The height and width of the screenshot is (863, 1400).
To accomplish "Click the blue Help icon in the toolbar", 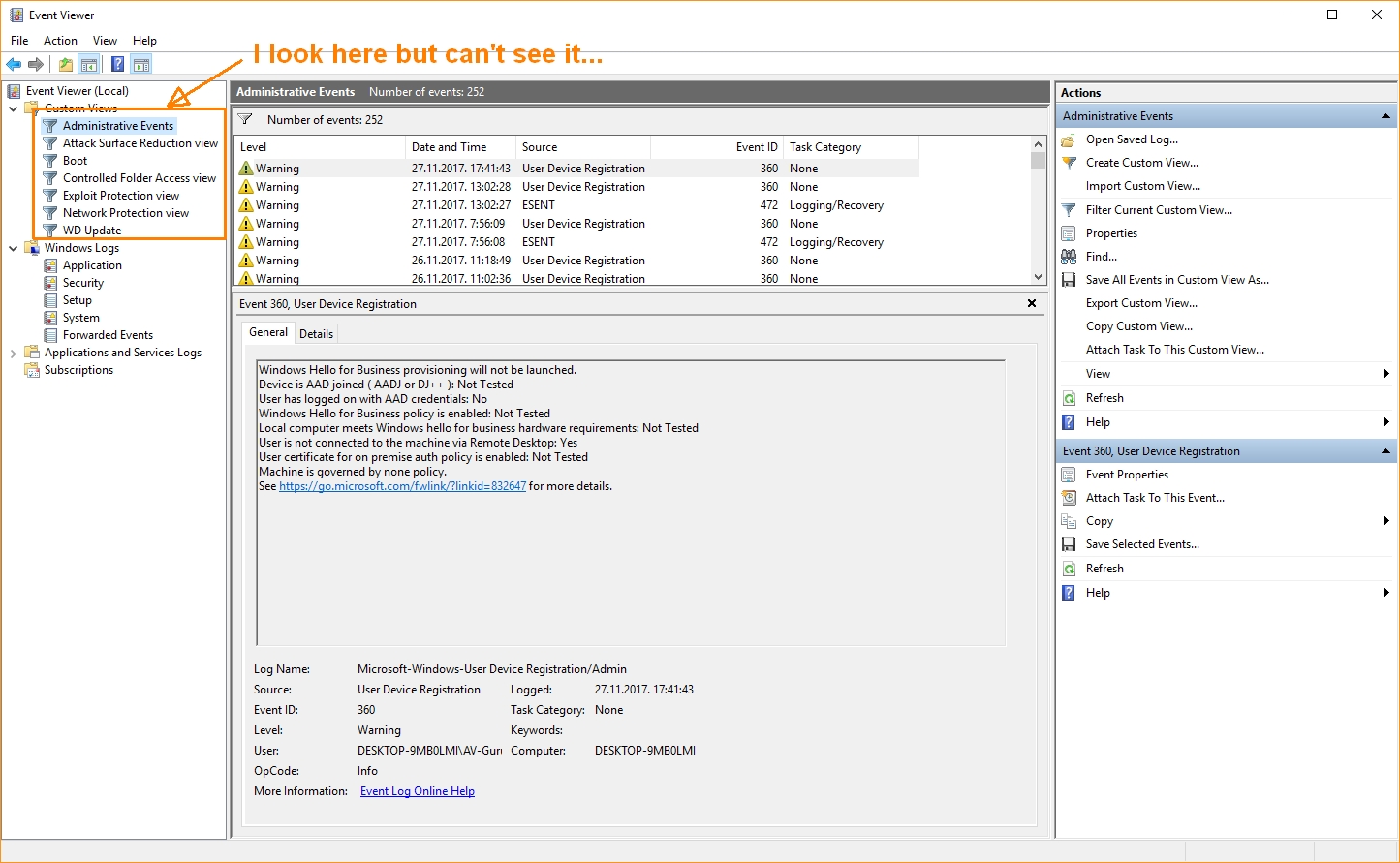I will coord(117,65).
